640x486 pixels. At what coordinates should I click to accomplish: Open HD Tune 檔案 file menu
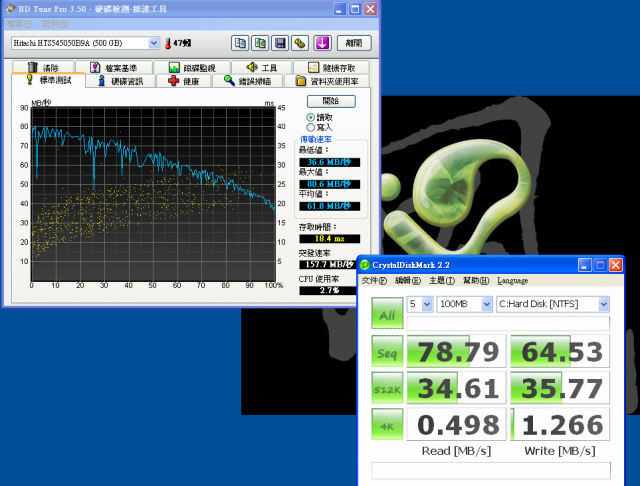tap(19, 24)
